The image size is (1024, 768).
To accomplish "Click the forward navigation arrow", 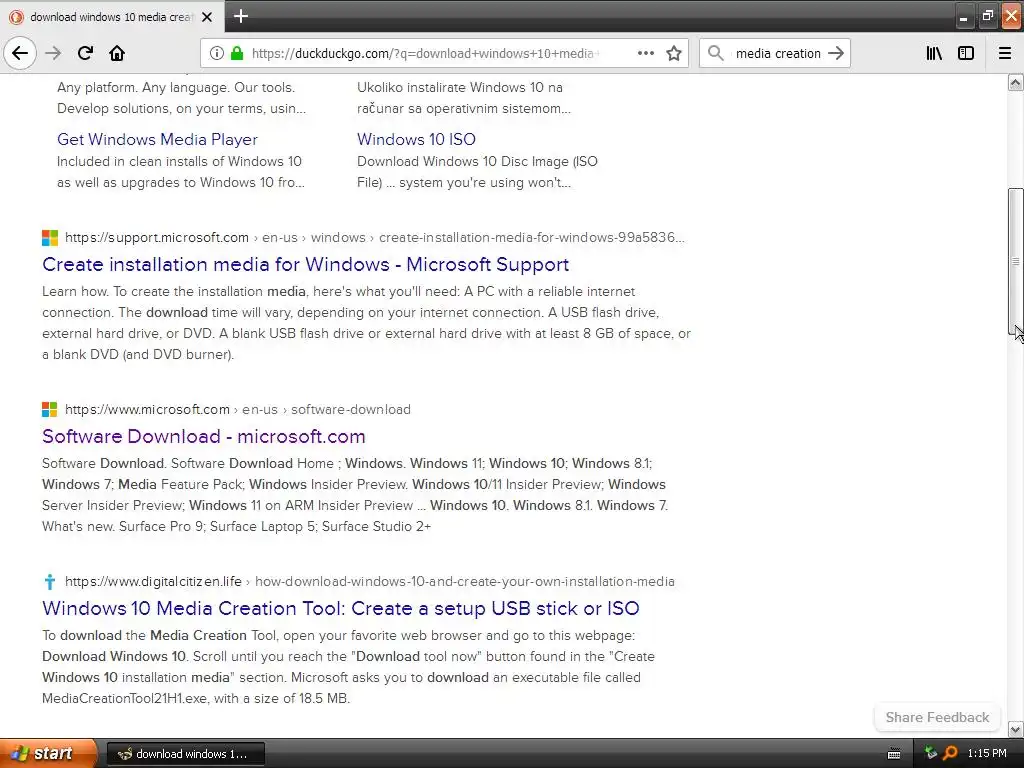I will pos(53,53).
